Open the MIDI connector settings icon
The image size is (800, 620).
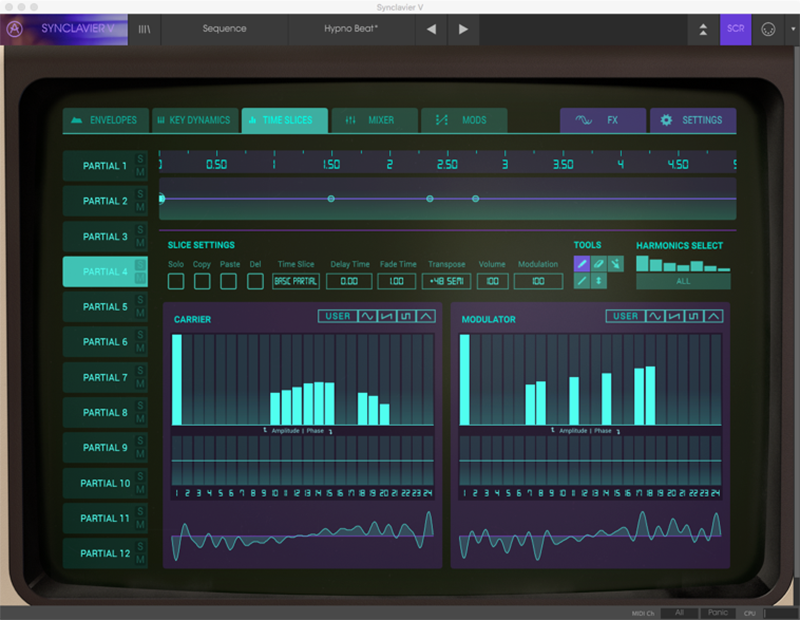768,30
